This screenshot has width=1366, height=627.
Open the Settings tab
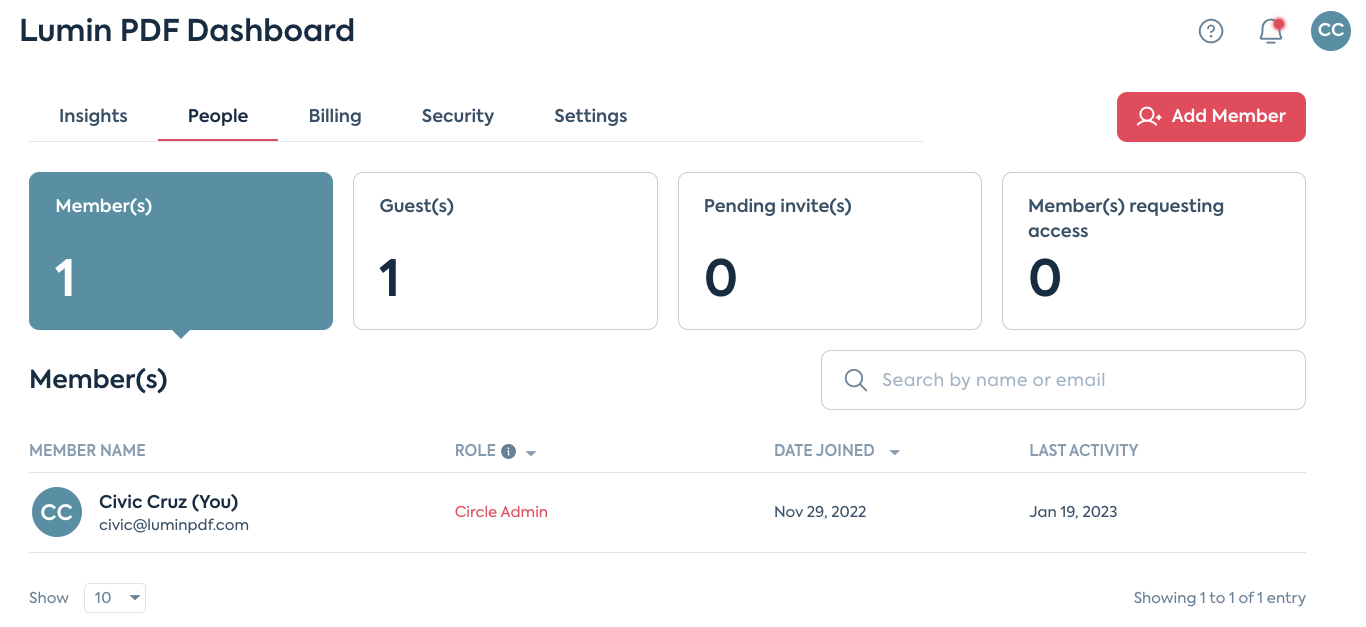tap(591, 116)
